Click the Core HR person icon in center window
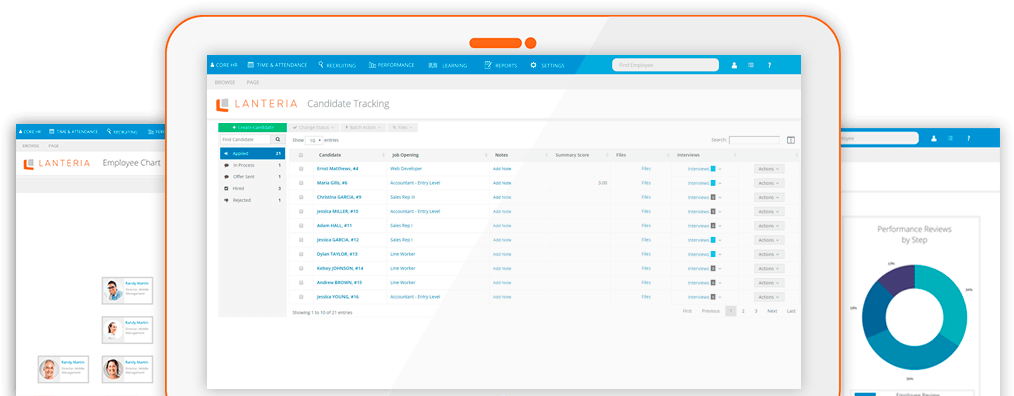Image resolution: width=1014 pixels, height=396 pixels. pyautogui.click(x=212, y=65)
